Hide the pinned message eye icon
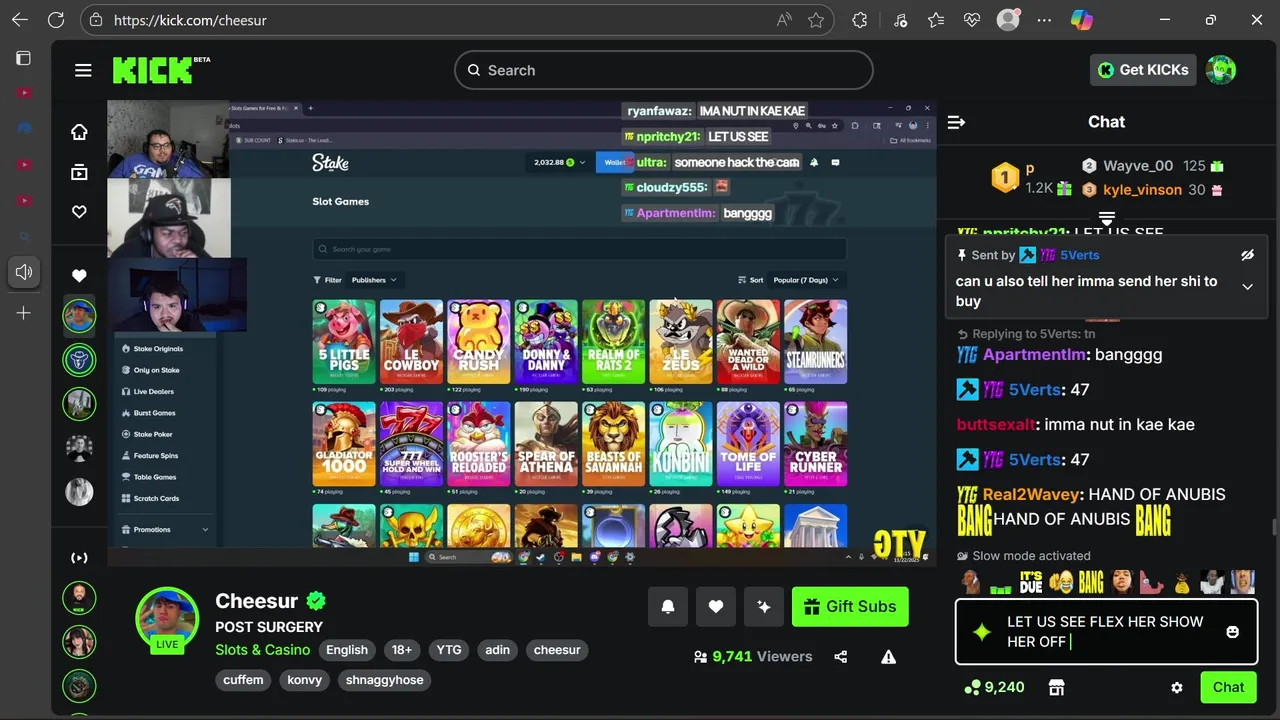The width and height of the screenshot is (1280, 720). coord(1247,255)
